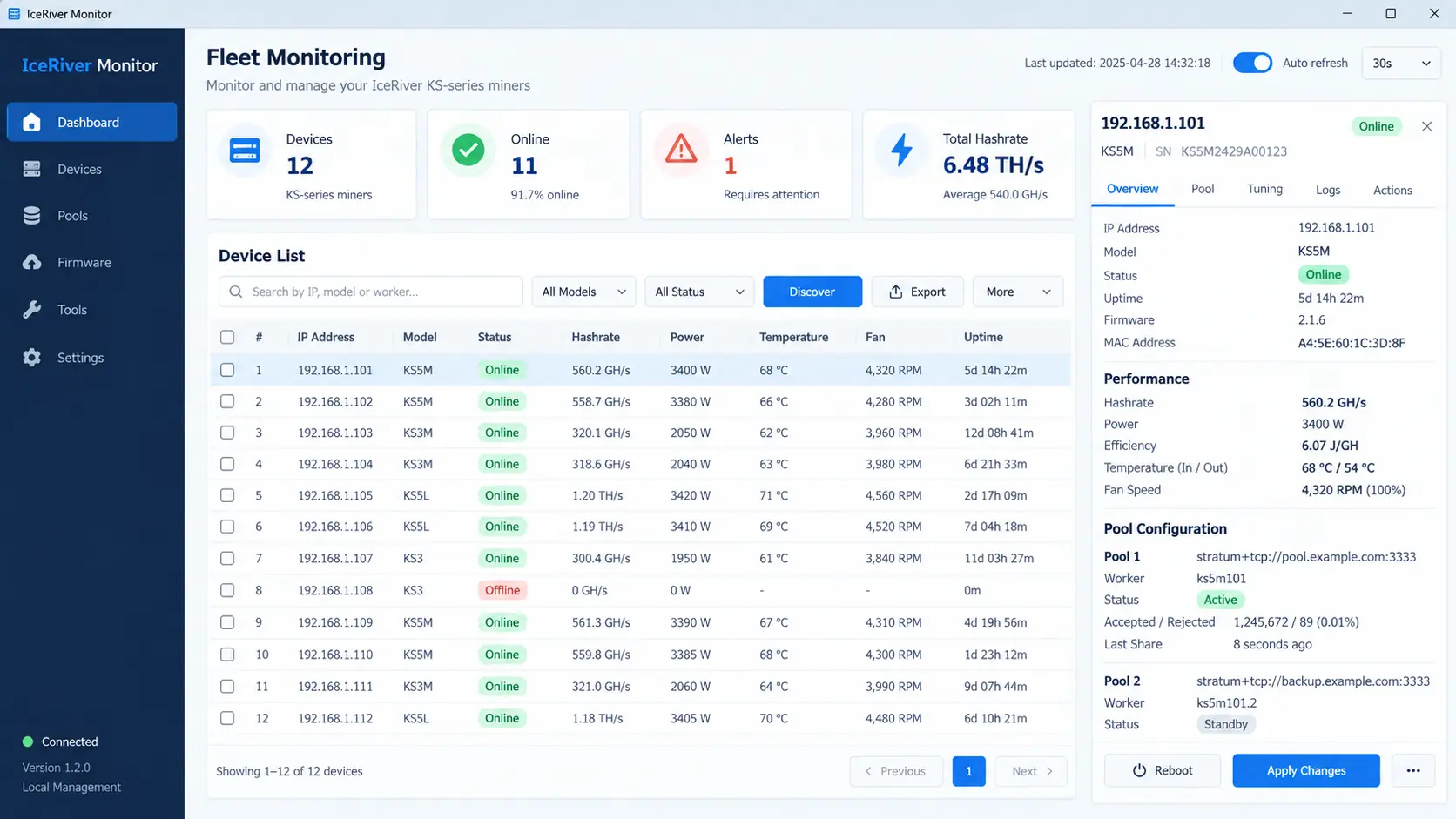The image size is (1456, 819).
Task: Open Pools in the sidebar menu
Action: [92, 216]
